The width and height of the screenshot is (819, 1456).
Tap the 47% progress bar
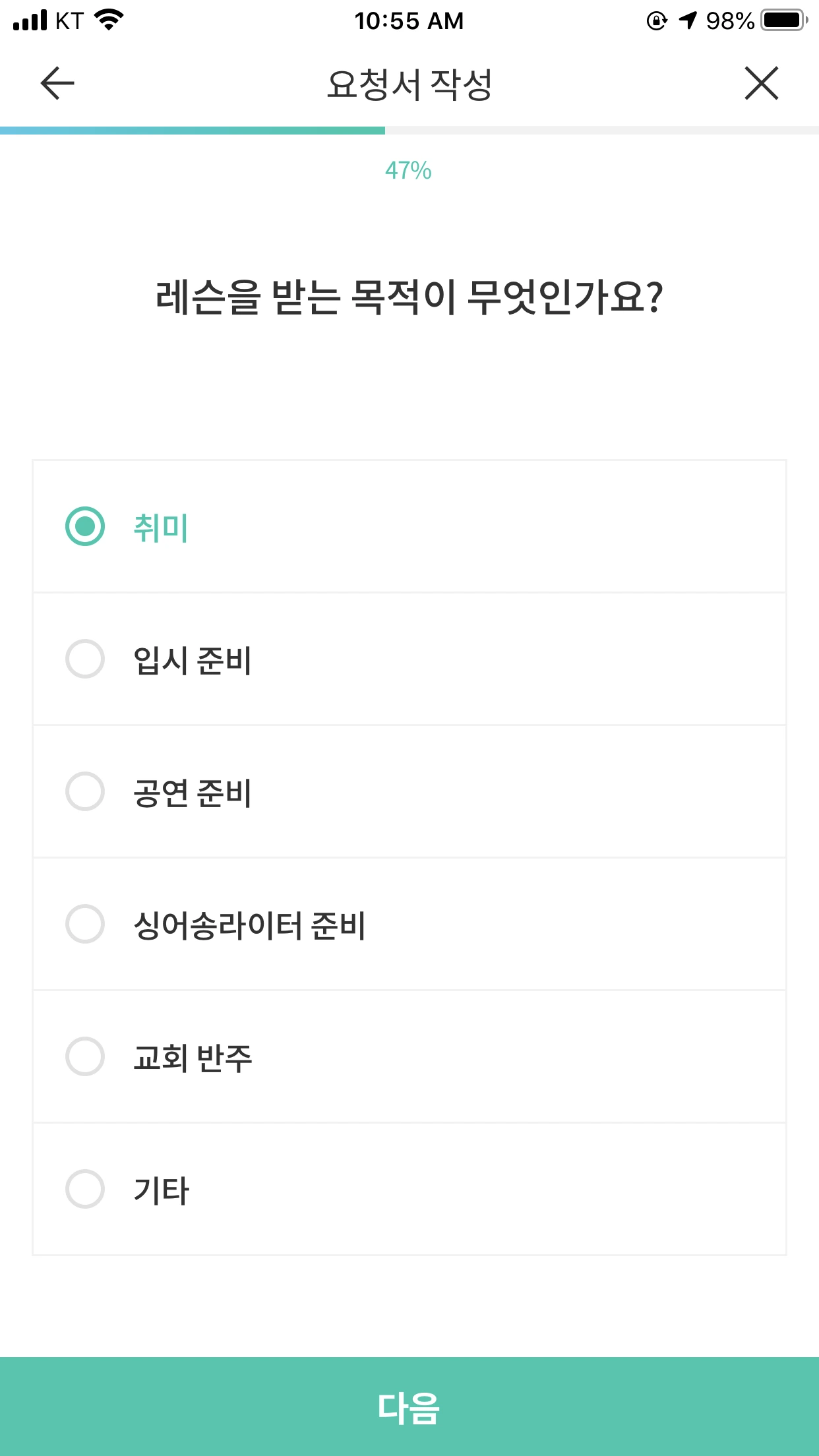click(x=409, y=131)
